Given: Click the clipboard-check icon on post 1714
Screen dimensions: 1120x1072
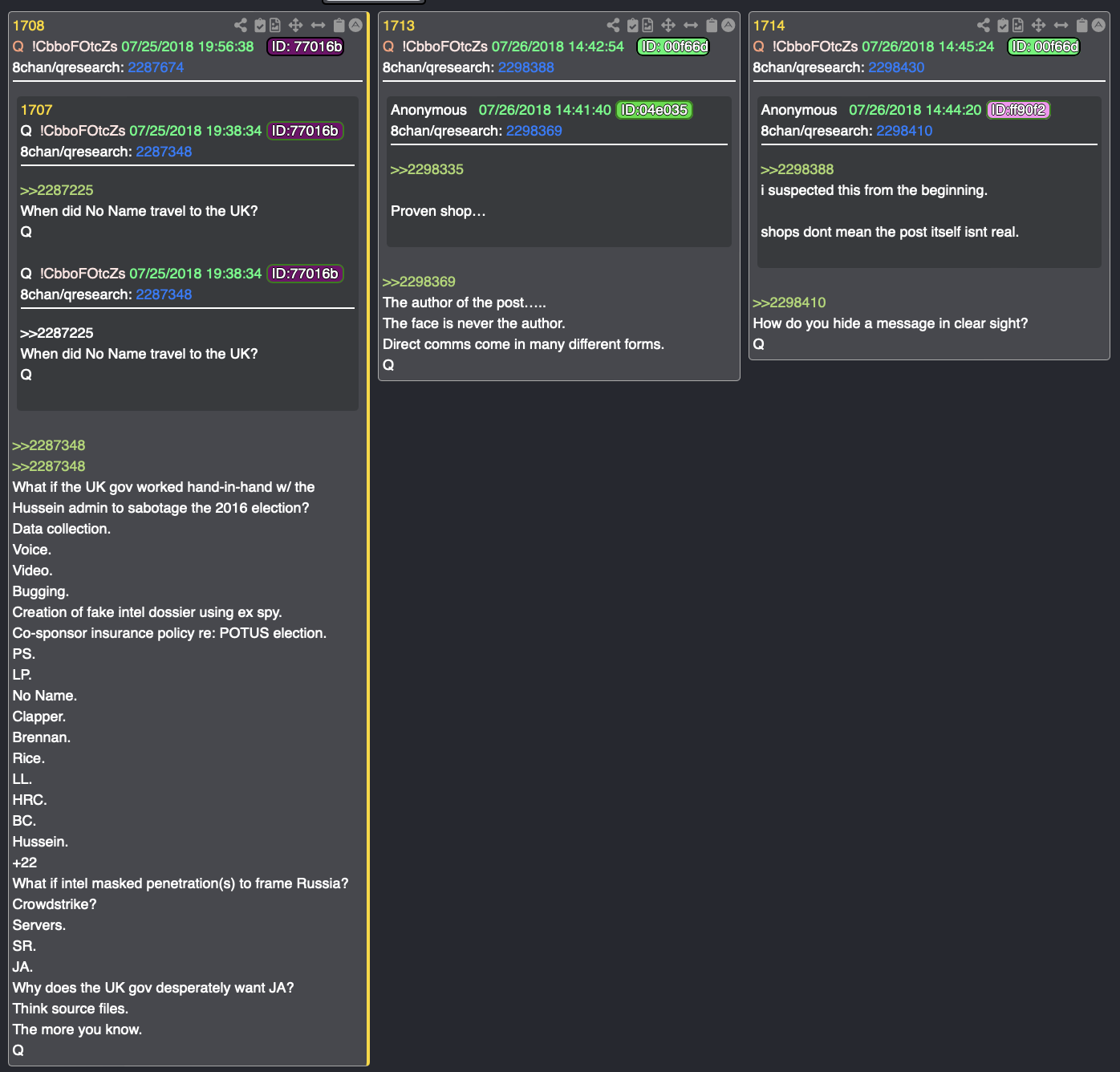Looking at the screenshot, I should point(1003,26).
